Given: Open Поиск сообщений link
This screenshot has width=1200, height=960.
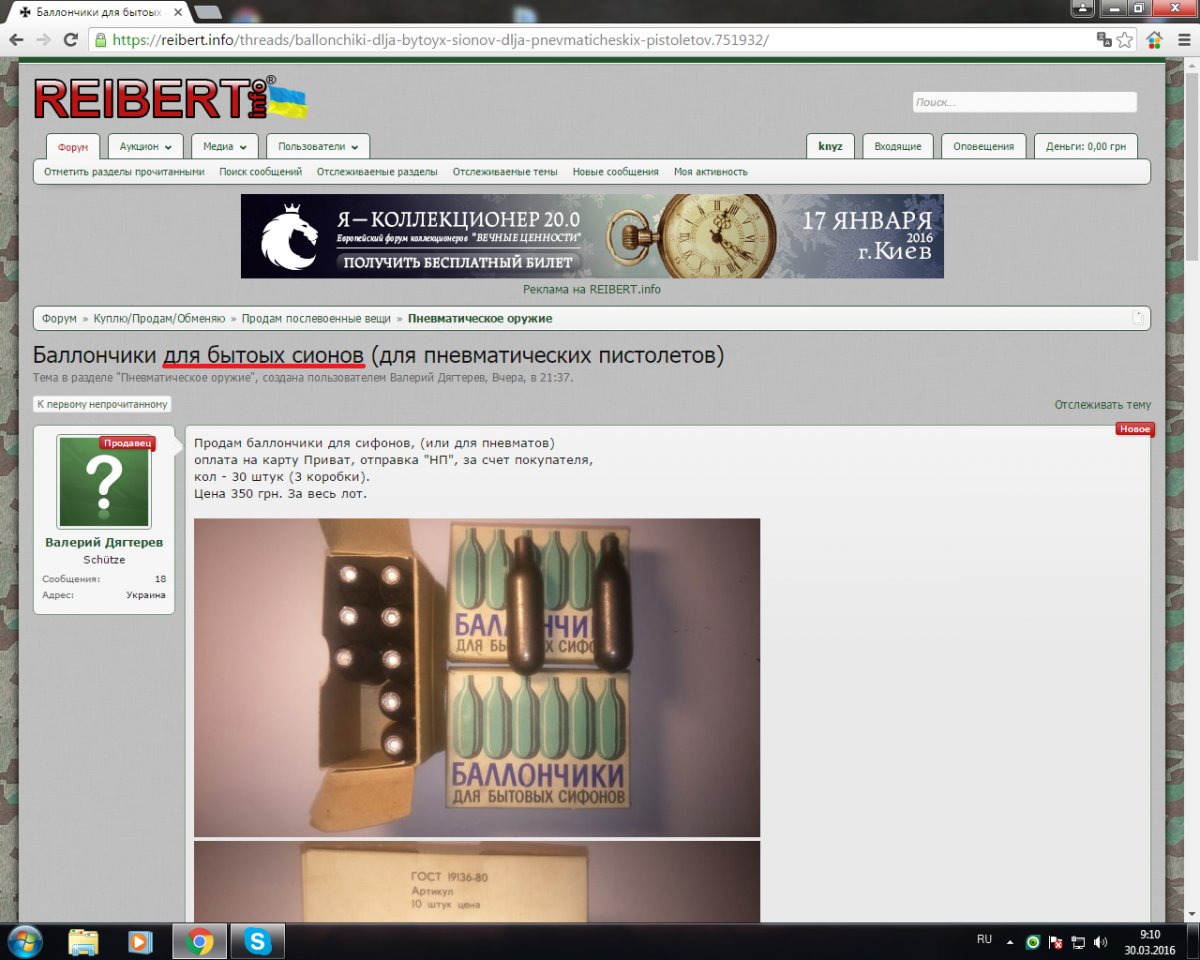Looking at the screenshot, I should coord(261,172).
